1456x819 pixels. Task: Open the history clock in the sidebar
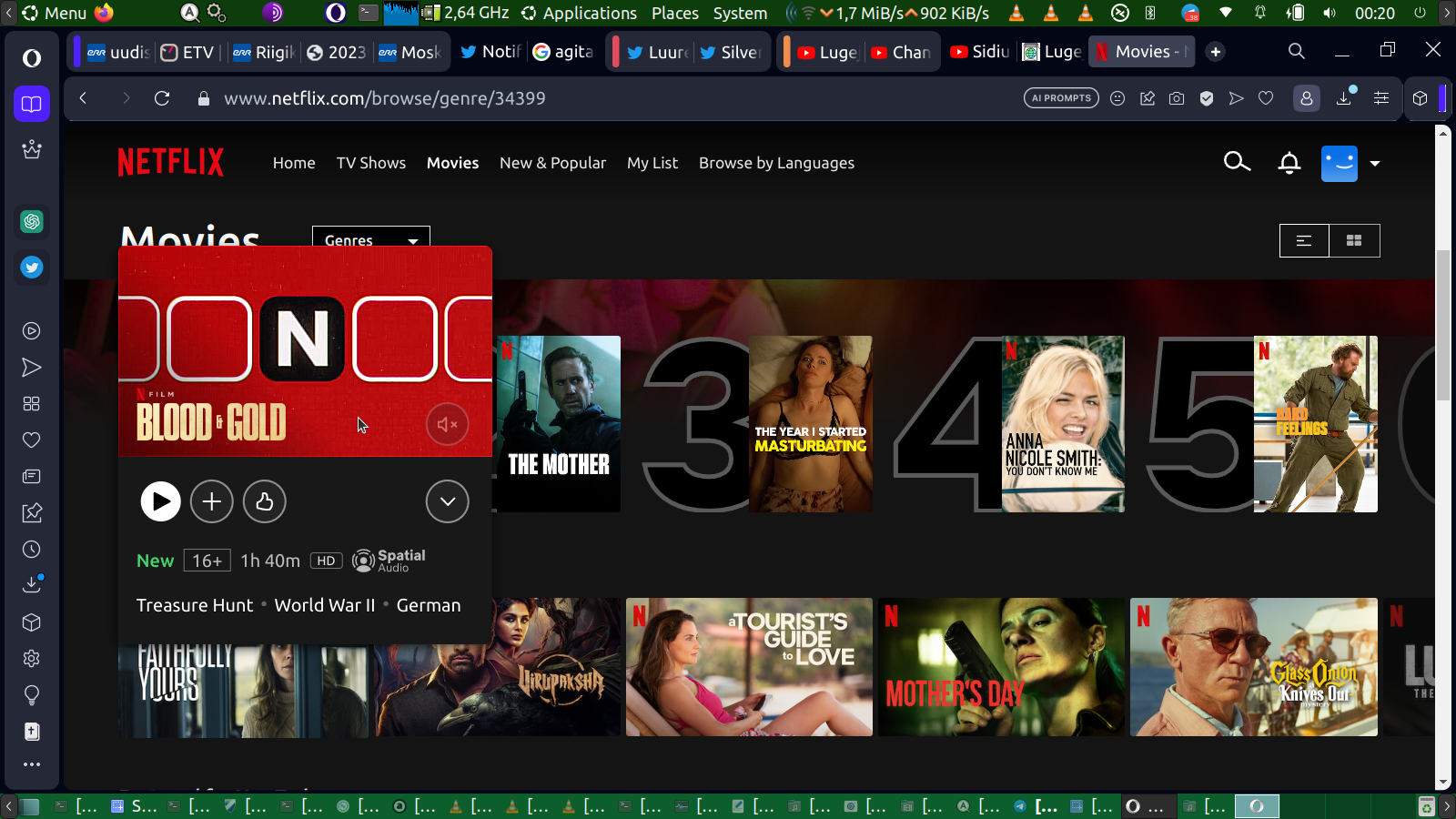click(32, 550)
